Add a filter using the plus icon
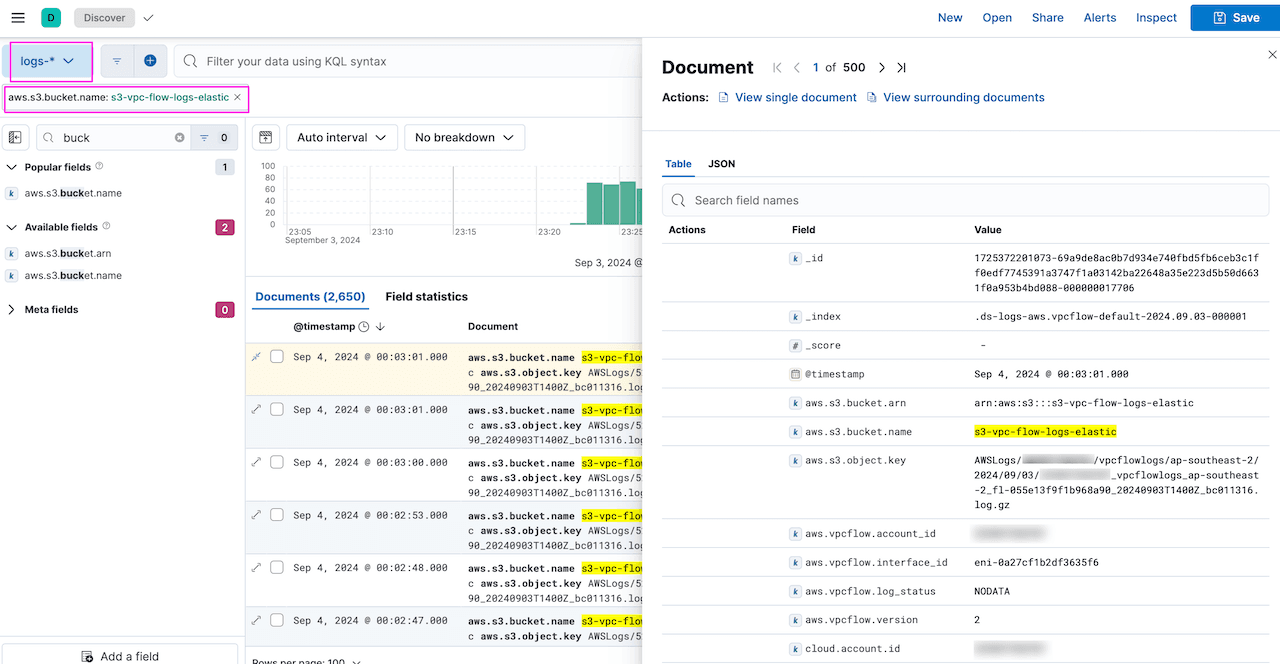The height and width of the screenshot is (664, 1280). point(150,60)
